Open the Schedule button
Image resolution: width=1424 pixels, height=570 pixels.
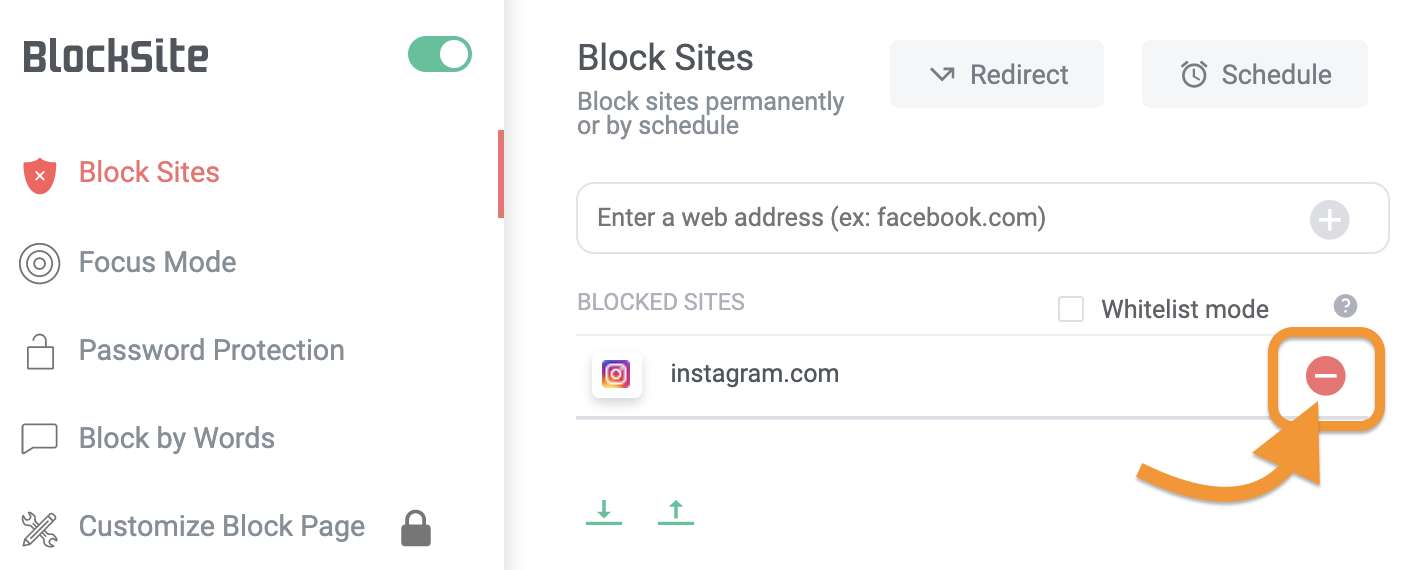coord(1254,74)
